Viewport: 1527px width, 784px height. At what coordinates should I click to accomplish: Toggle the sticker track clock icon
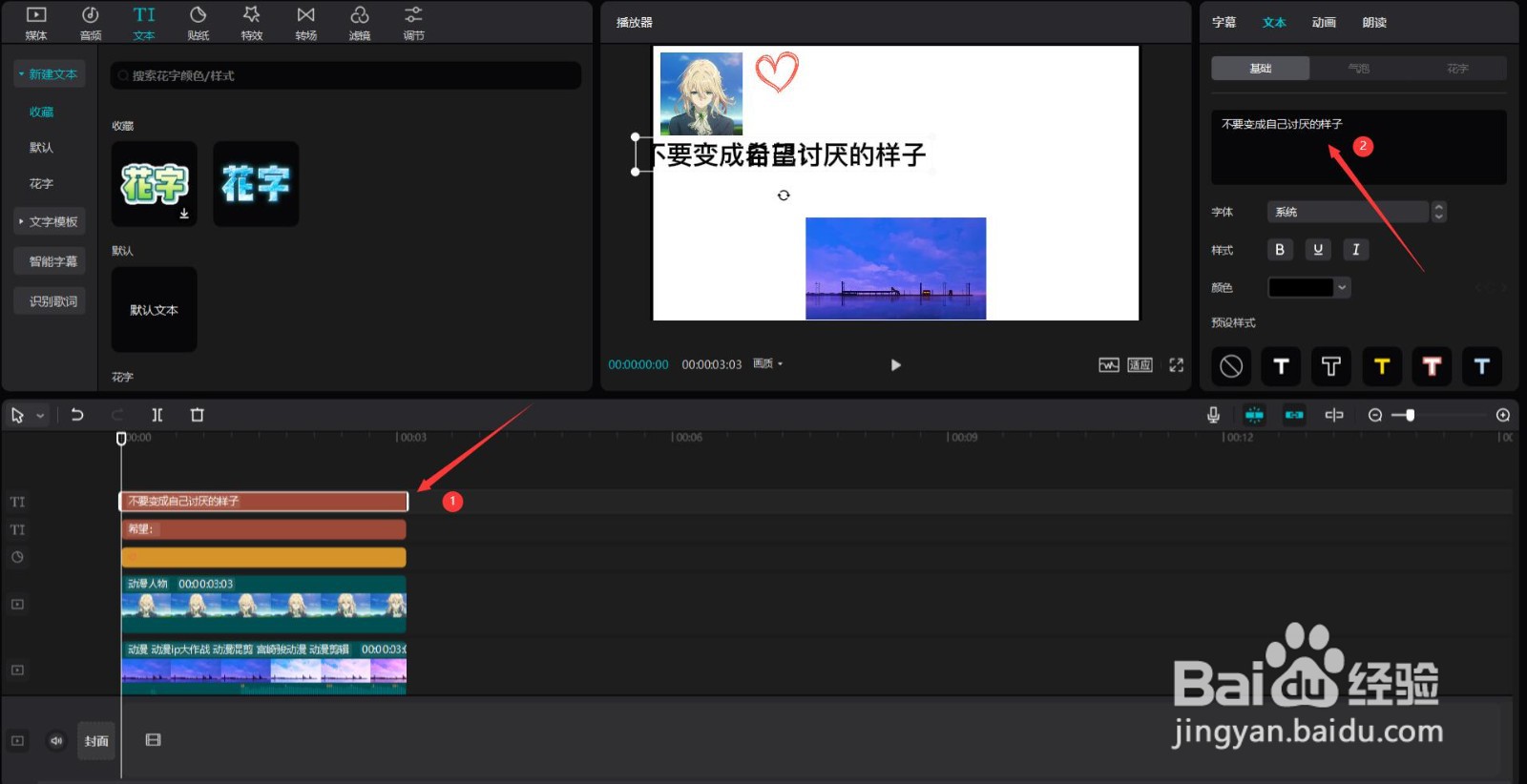coord(17,557)
